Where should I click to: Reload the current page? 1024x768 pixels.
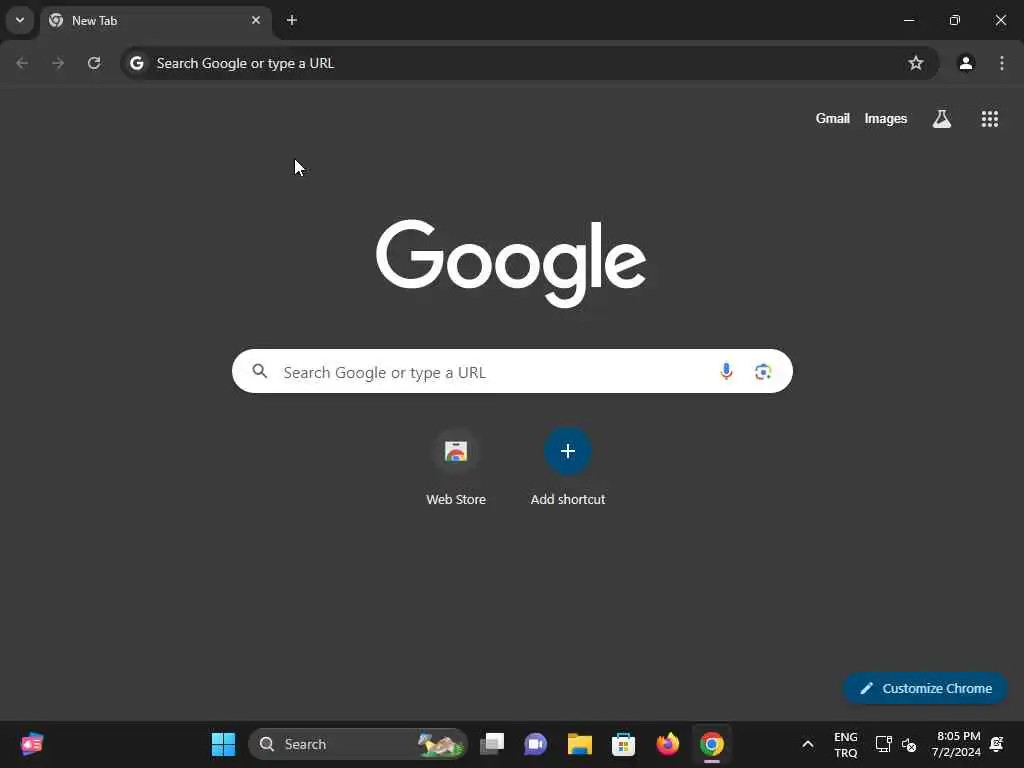tap(94, 63)
